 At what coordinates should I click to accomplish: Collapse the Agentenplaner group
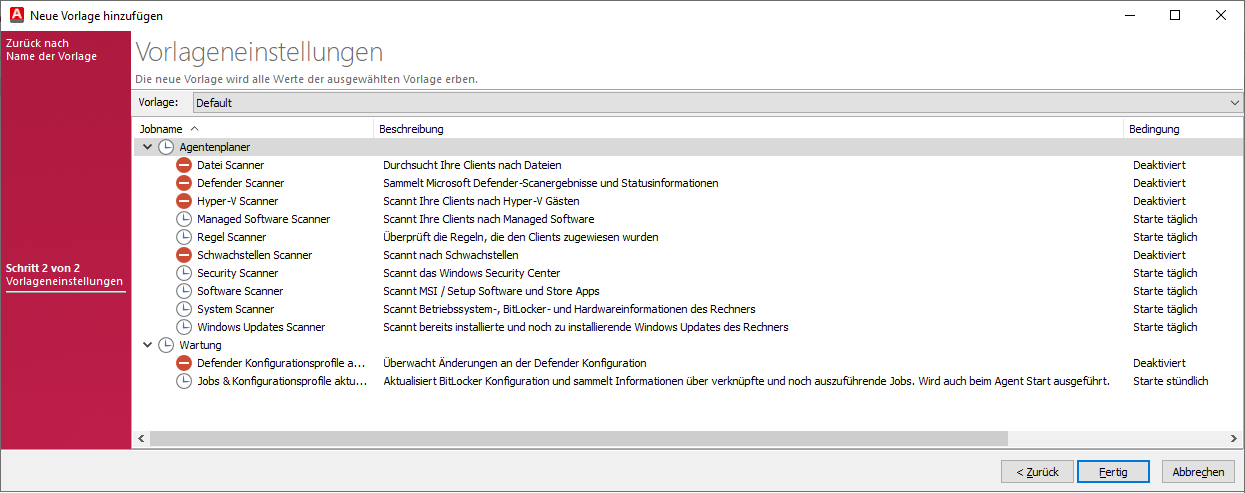click(x=148, y=147)
